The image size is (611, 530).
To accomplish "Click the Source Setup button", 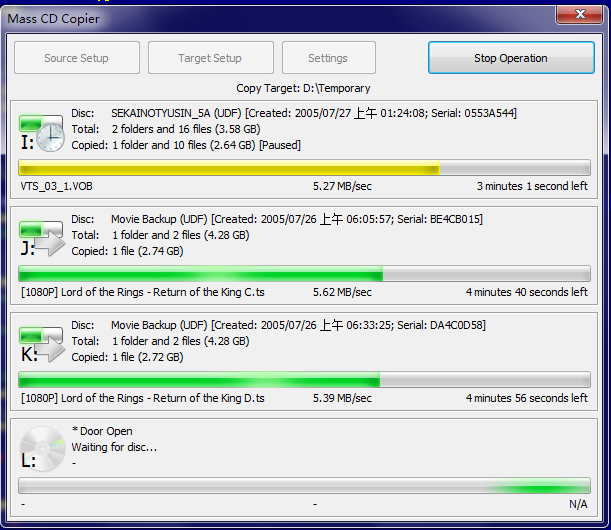I will point(76,58).
